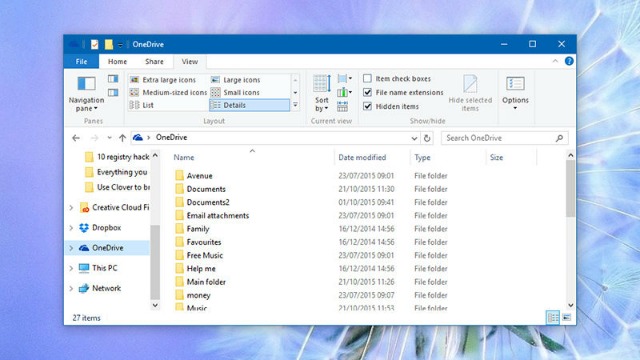Viewport: 640px width, 360px height.
Task: Select Medium-sized icons layout
Action: (x=168, y=93)
